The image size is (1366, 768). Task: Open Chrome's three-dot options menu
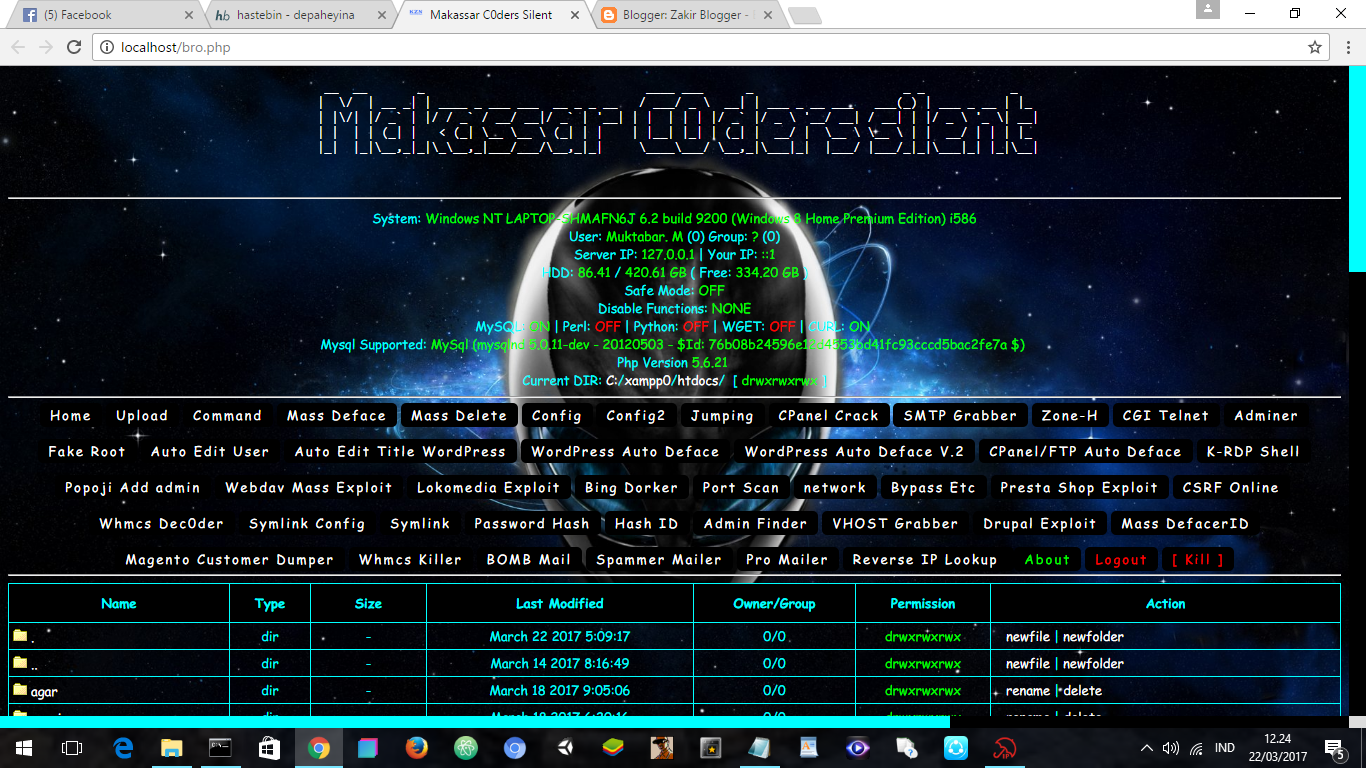pyautogui.click(x=1346, y=46)
